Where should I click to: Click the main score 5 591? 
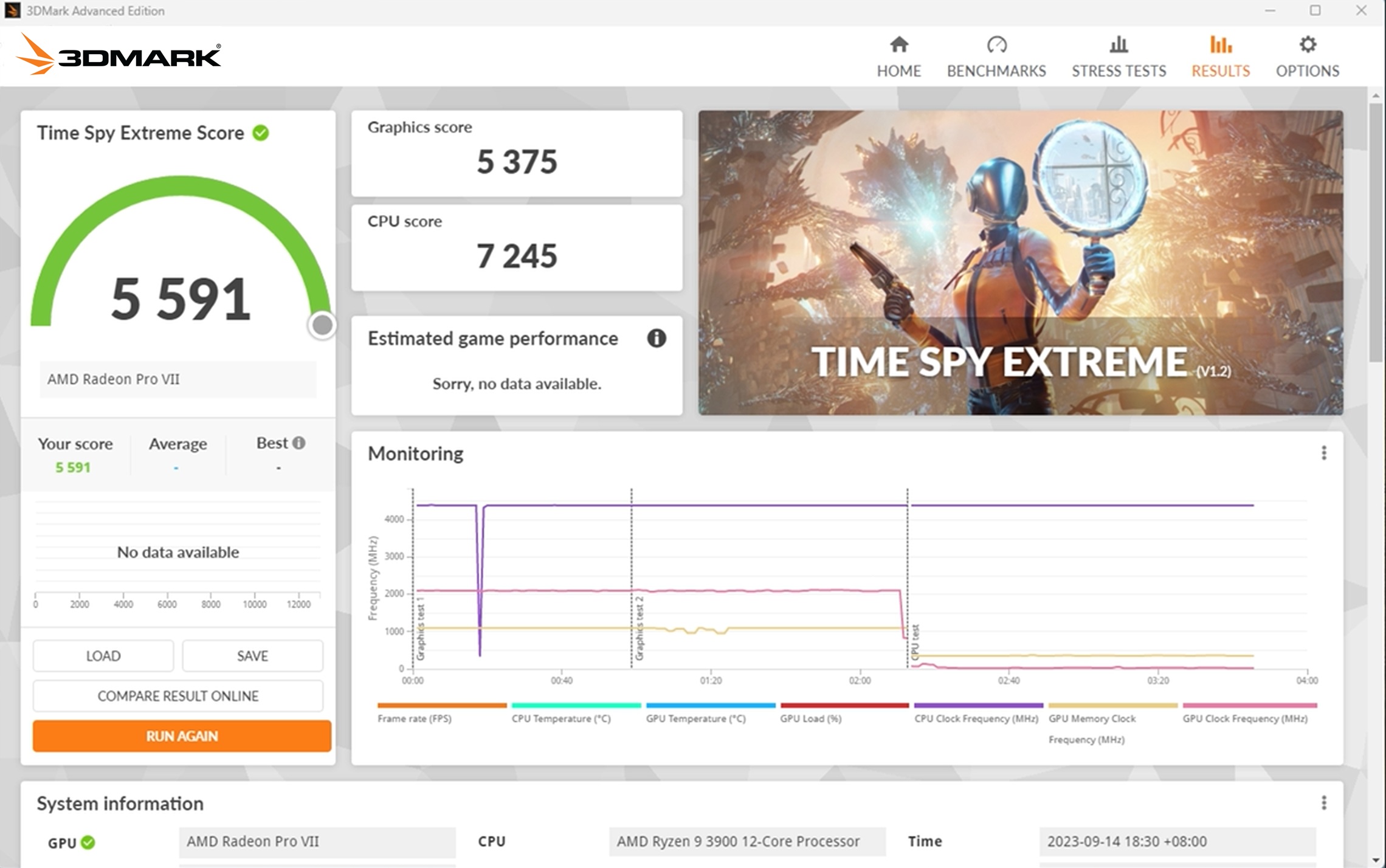(x=181, y=298)
